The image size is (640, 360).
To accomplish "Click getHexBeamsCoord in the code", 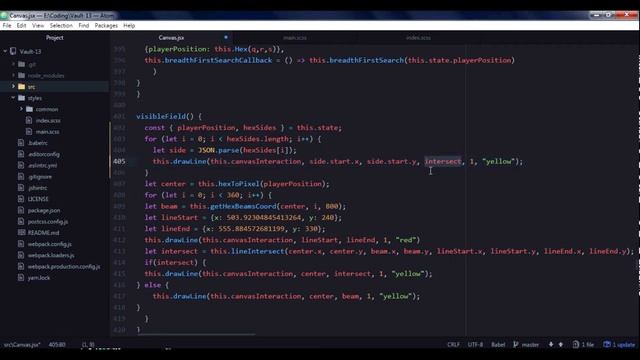I will 243,206.
